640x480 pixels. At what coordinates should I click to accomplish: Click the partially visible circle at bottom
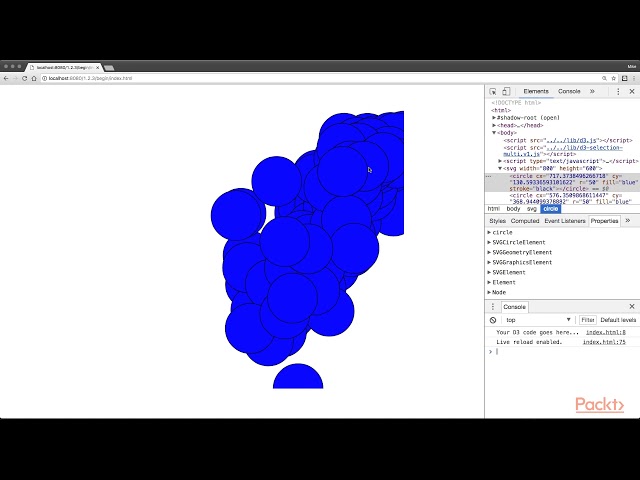tap(298, 376)
